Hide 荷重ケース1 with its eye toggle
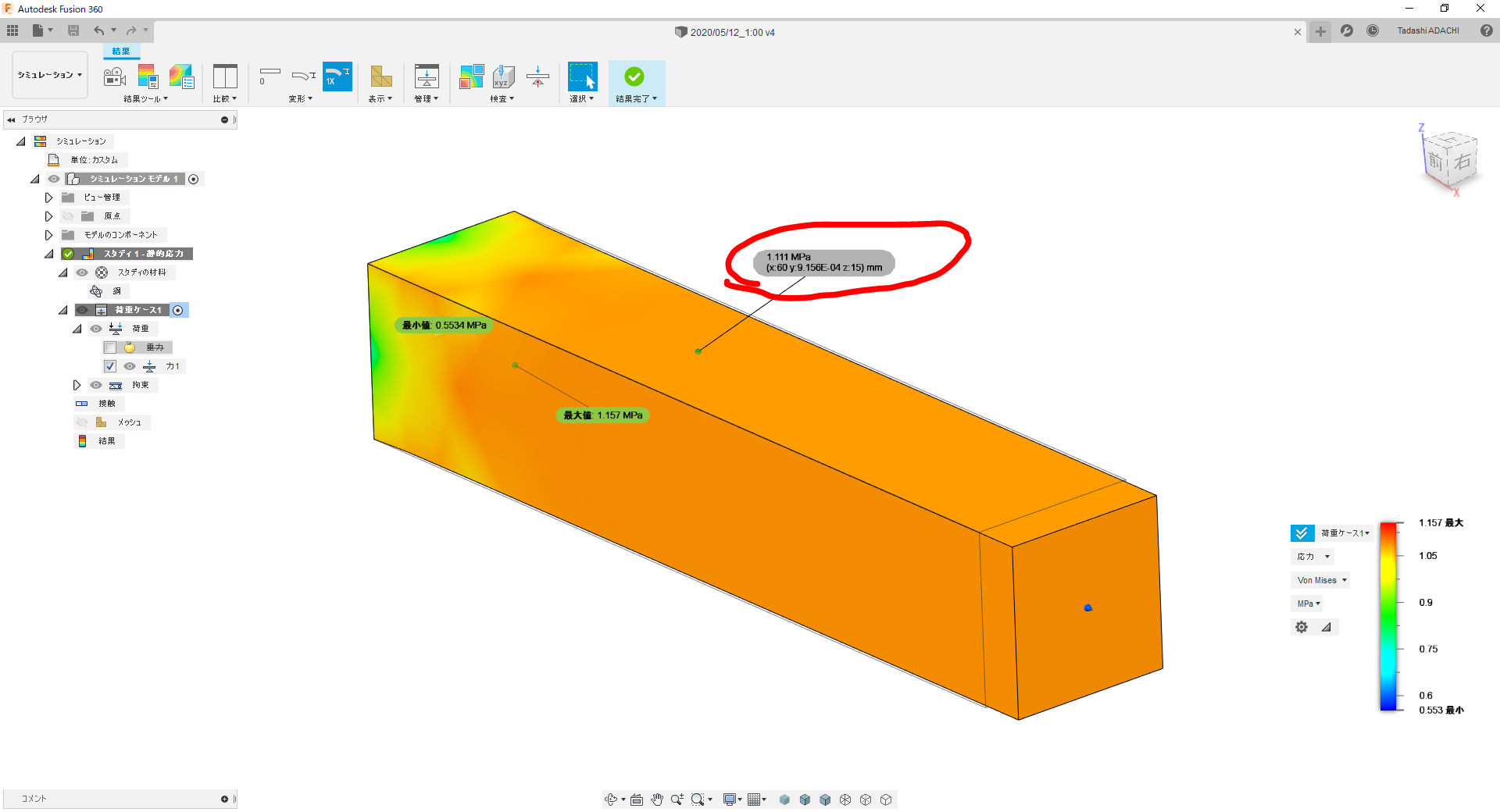 (83, 309)
